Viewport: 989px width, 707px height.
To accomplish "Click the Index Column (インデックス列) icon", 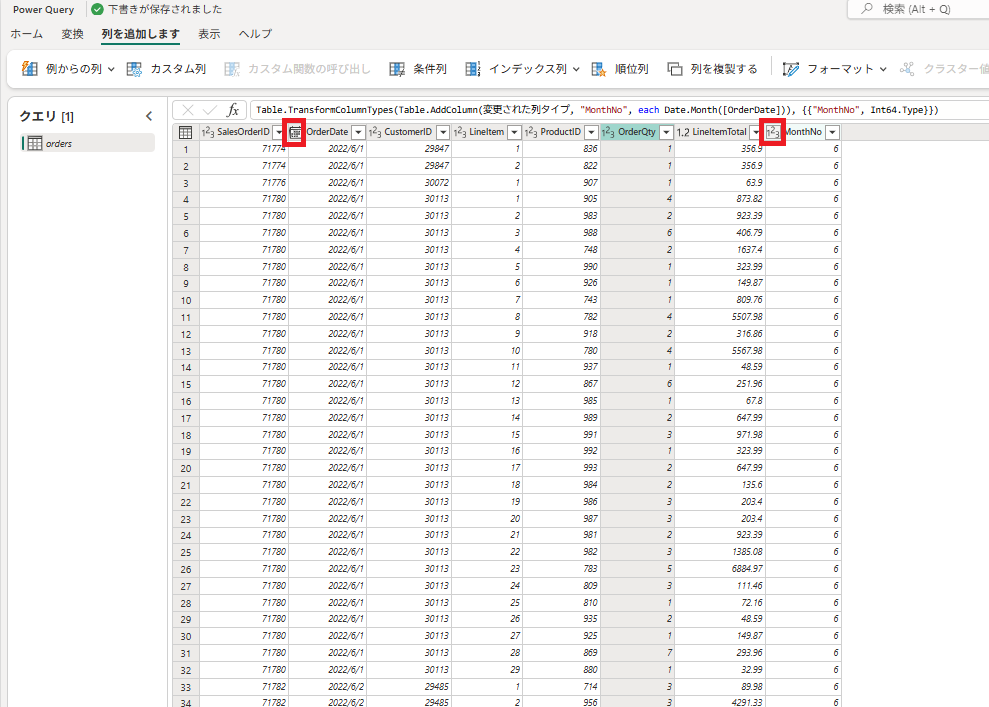I will (x=472, y=69).
